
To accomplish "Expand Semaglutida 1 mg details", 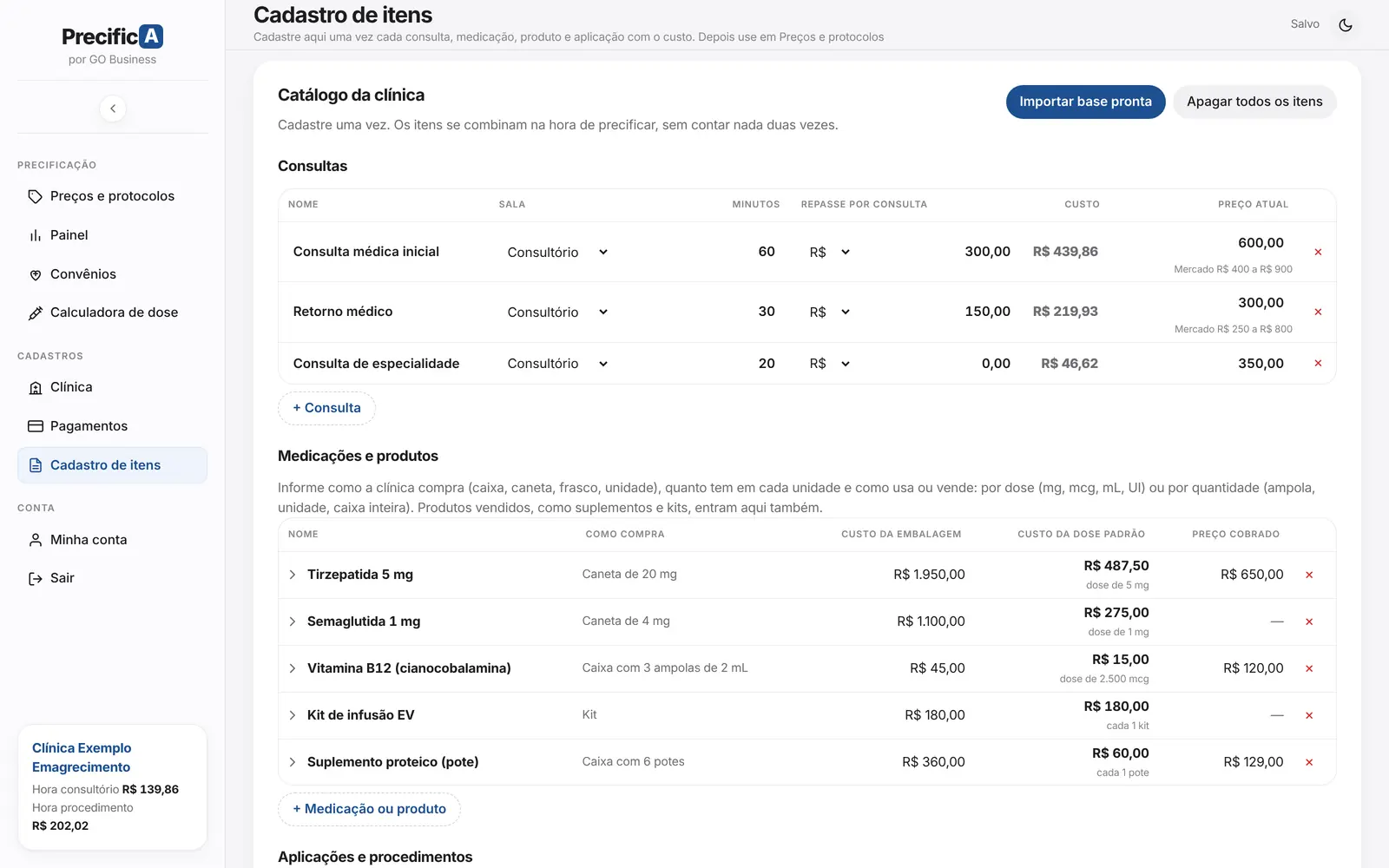I will (293, 621).
